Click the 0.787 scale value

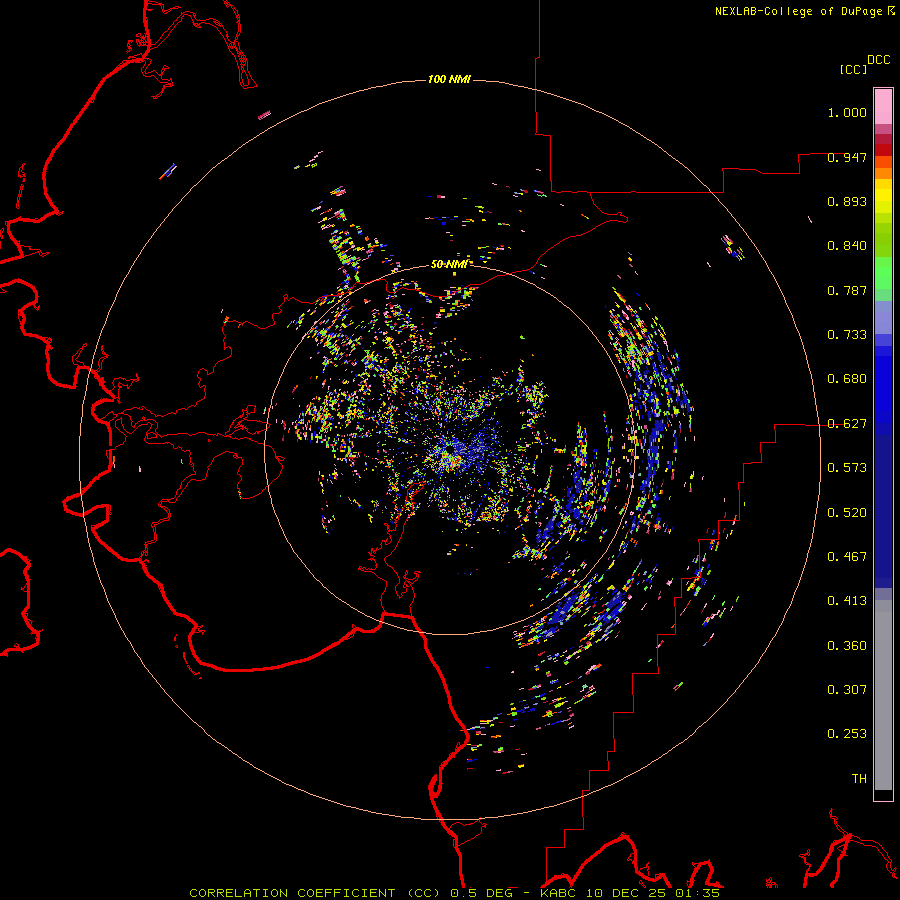847,290
